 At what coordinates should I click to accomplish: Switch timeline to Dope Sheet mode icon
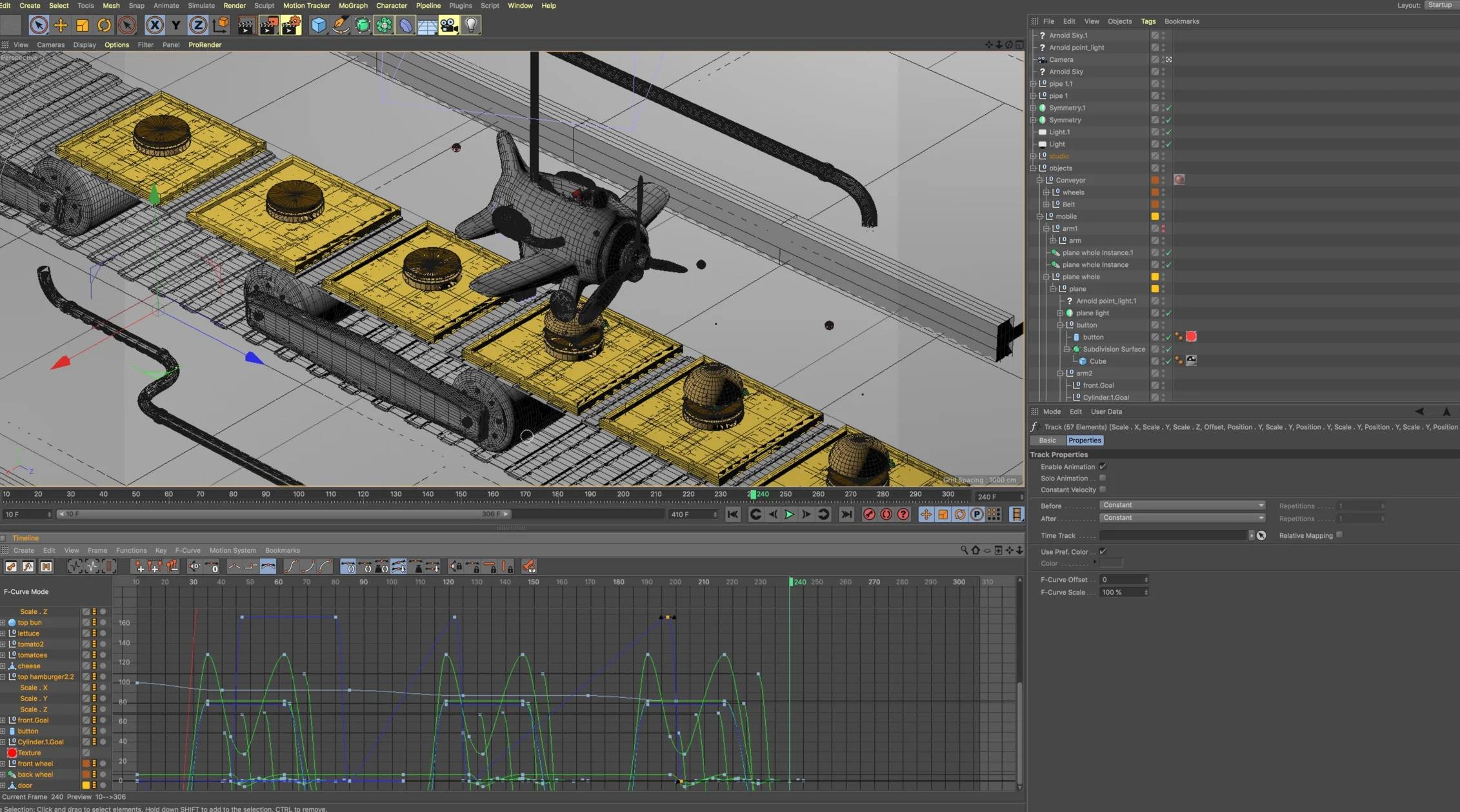(x=11, y=566)
